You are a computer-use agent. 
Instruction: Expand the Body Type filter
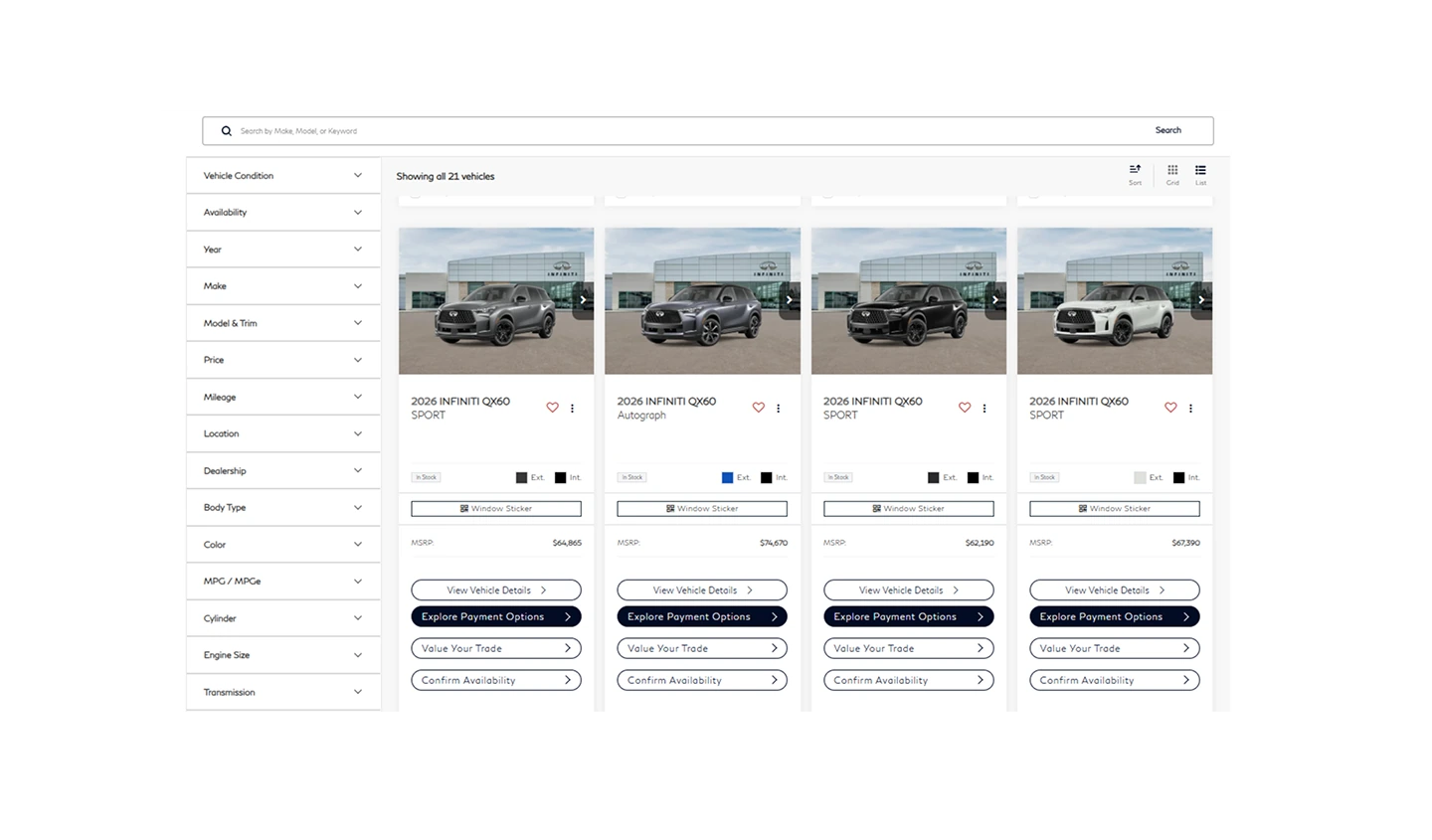283,508
